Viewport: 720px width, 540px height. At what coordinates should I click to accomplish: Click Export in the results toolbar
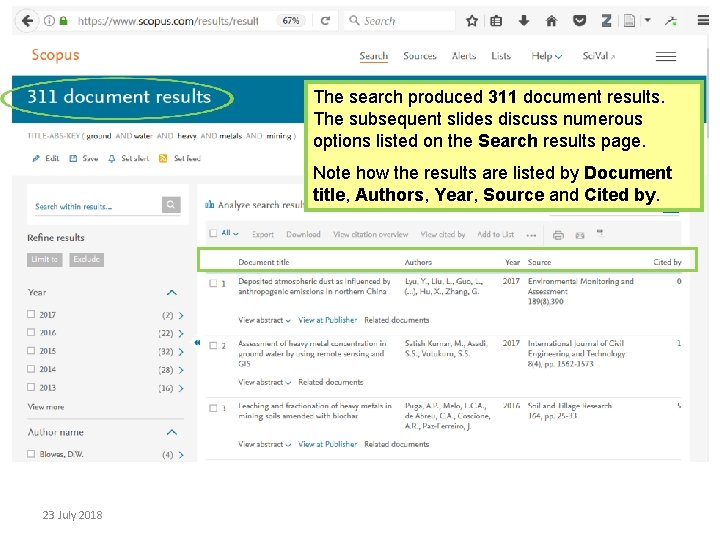pyautogui.click(x=263, y=234)
